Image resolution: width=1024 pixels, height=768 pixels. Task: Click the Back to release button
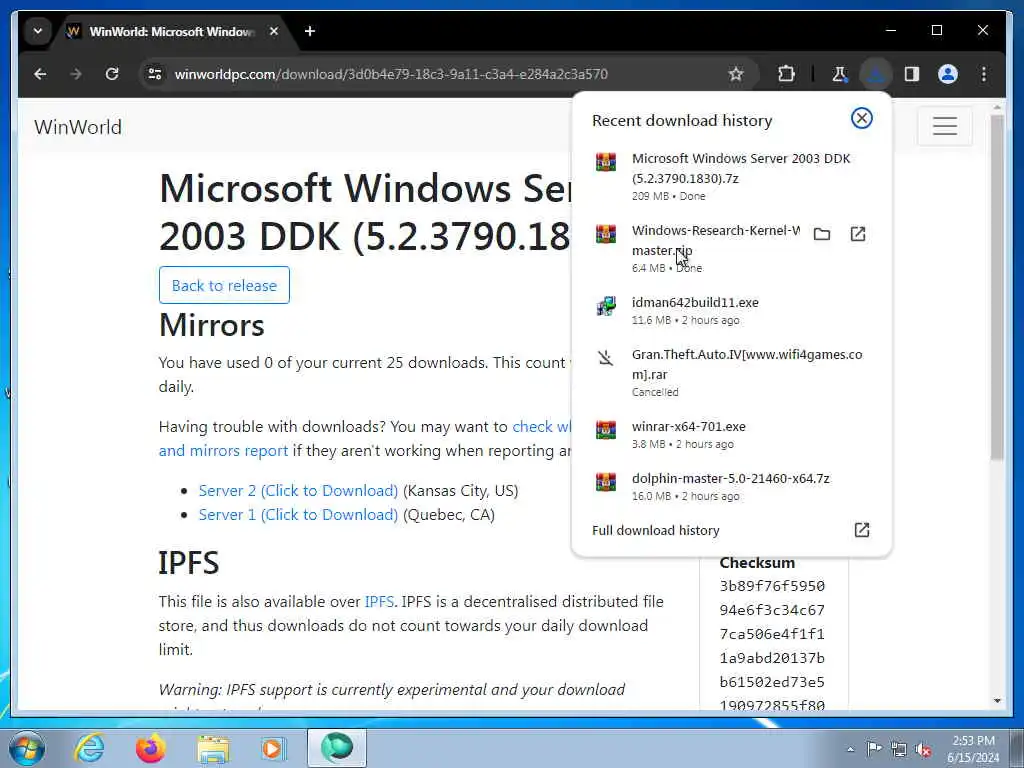(224, 285)
